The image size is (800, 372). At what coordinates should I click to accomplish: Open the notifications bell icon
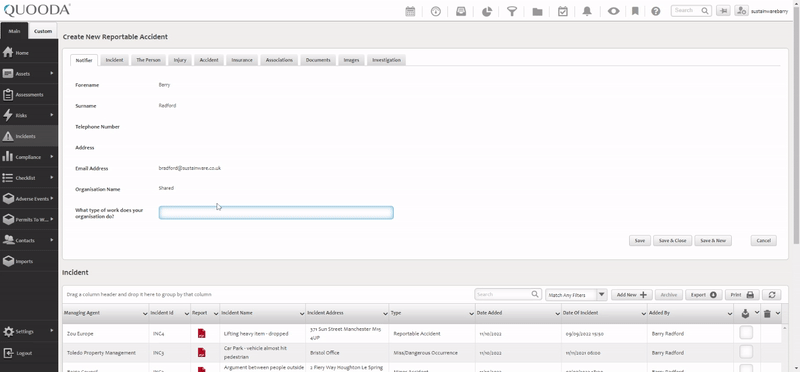[587, 11]
